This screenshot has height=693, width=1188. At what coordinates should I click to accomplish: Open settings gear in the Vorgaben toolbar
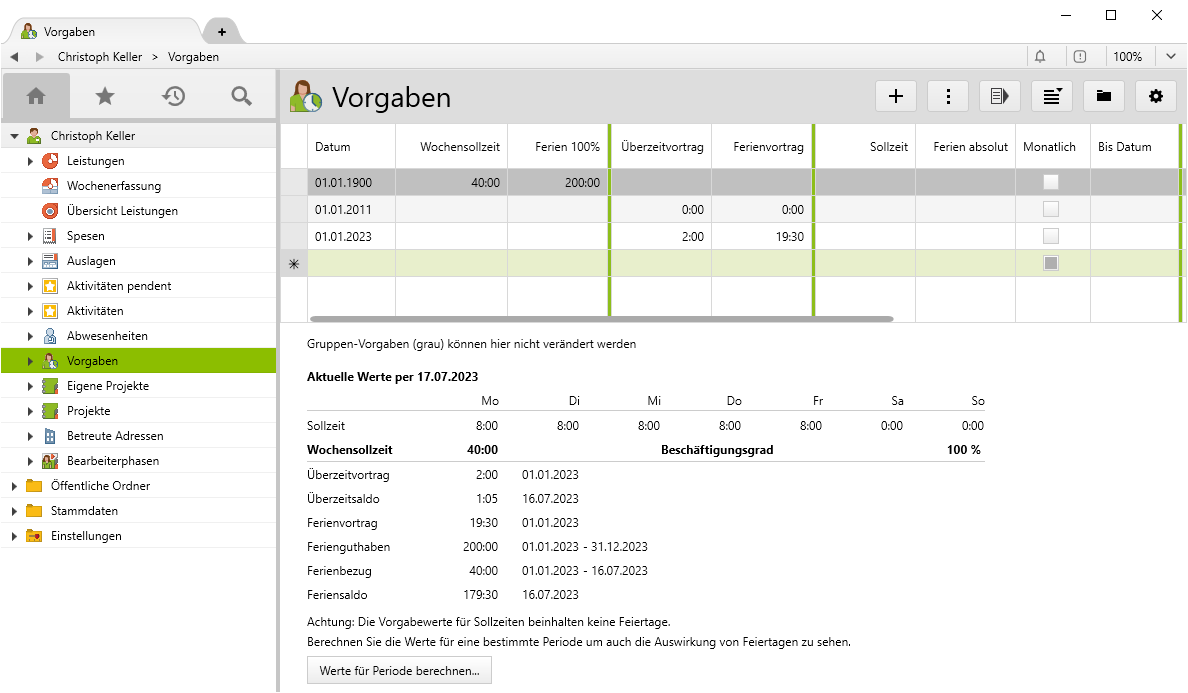click(1156, 96)
